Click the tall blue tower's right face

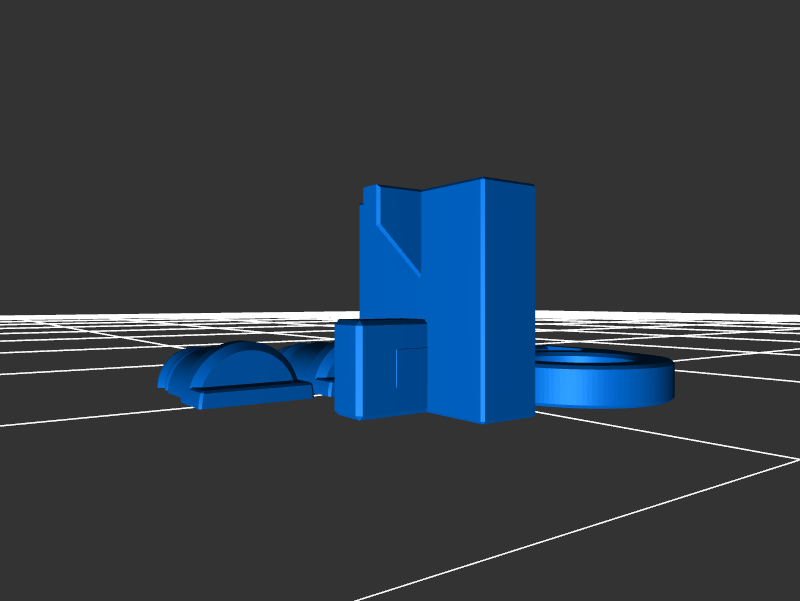click(x=510, y=300)
